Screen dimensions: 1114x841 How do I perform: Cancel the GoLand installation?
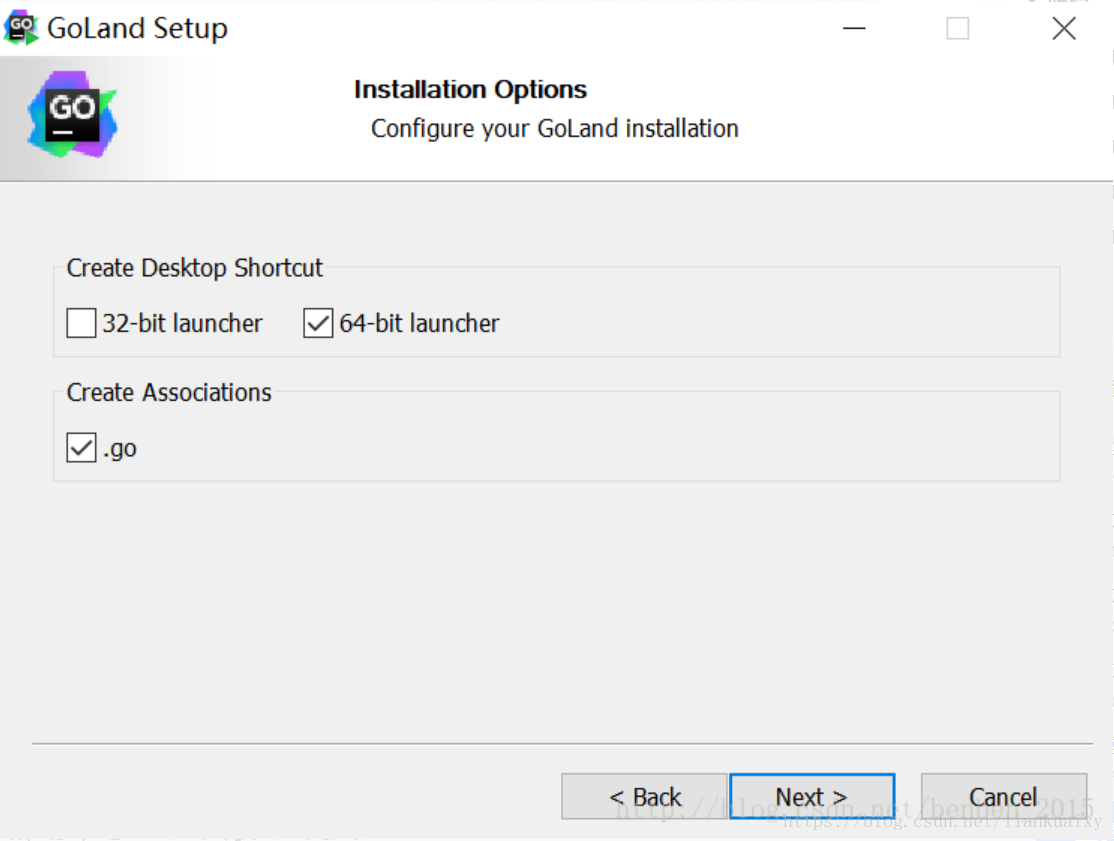[1003, 797]
